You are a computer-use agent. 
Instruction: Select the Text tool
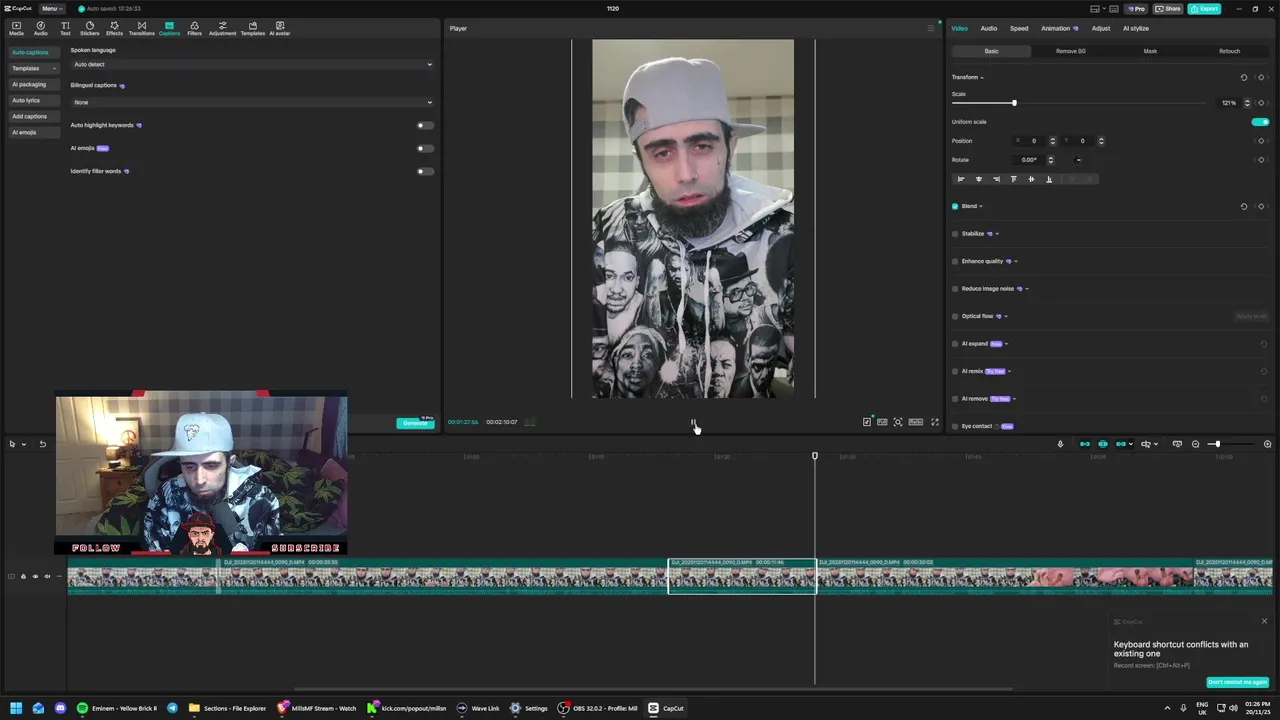[x=65, y=28]
